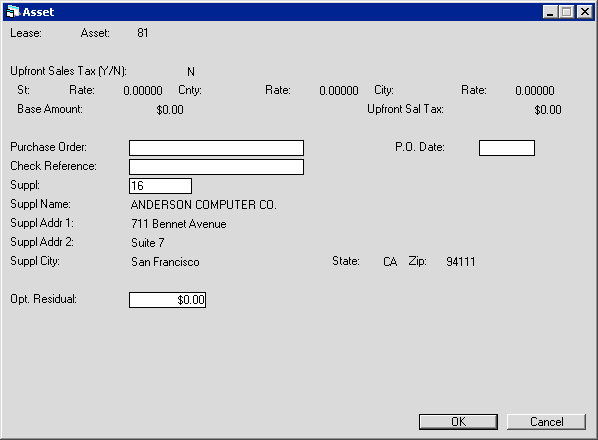Click the Zip value 94111
598x440 pixels.
461,262
